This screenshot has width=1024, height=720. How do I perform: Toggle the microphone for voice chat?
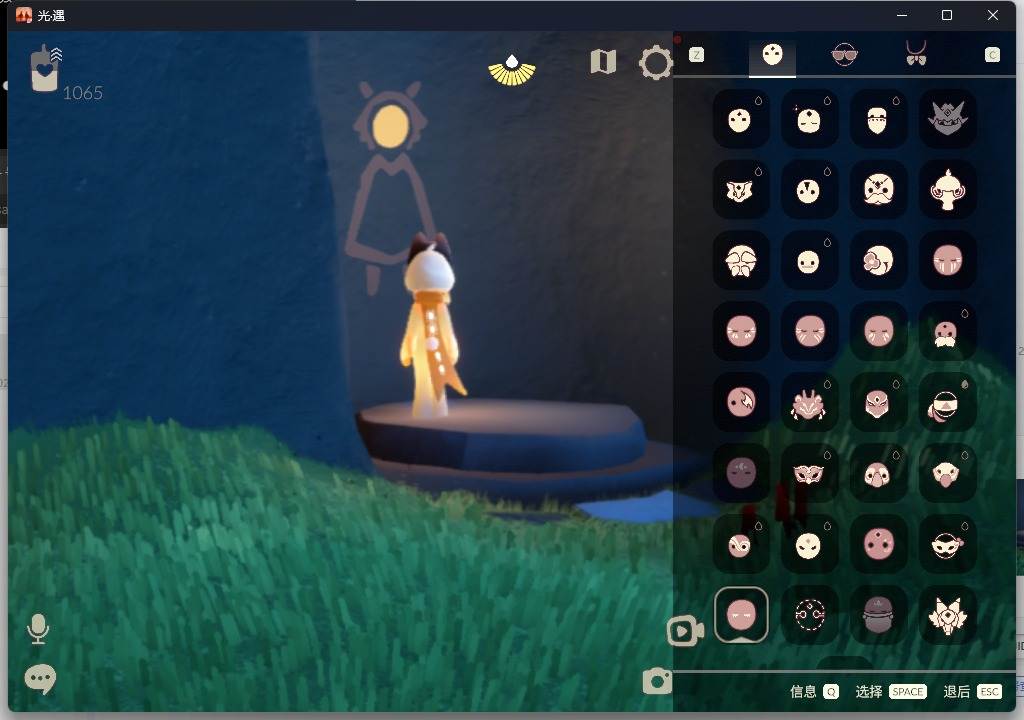coord(38,629)
